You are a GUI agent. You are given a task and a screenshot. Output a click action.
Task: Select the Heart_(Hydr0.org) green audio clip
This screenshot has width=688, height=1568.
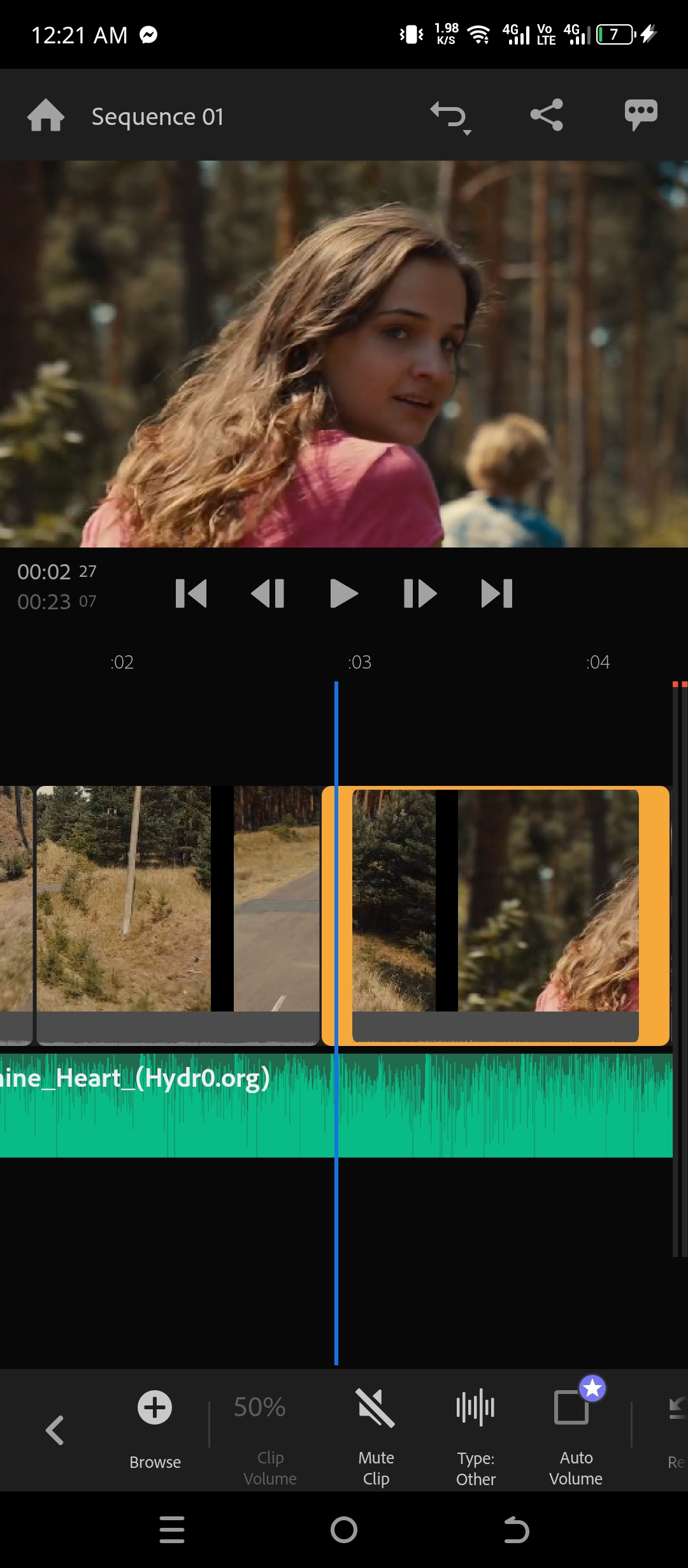[x=336, y=1105]
